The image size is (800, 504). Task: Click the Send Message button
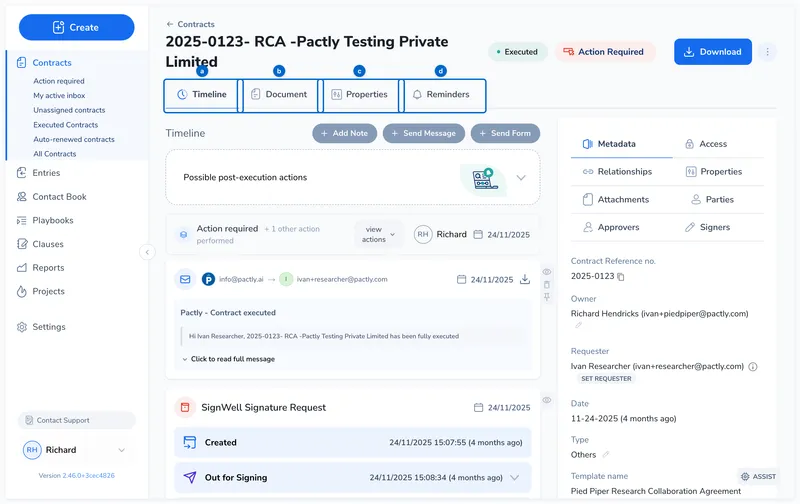click(423, 133)
